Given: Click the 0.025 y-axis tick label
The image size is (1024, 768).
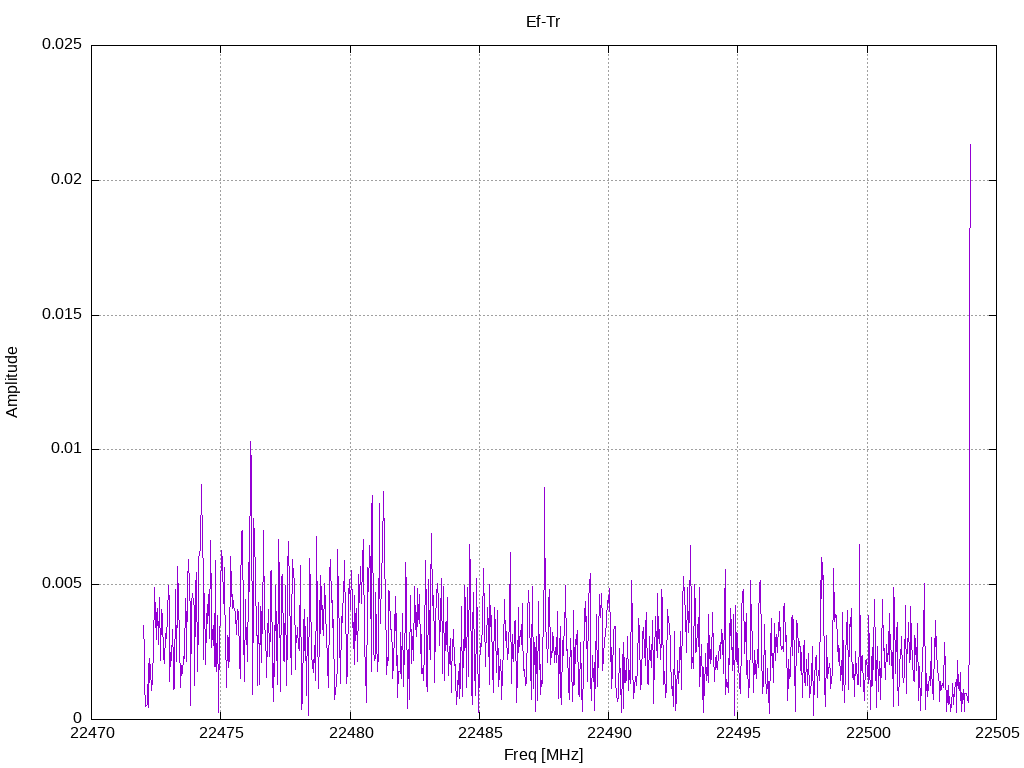Looking at the screenshot, I should (x=61, y=45).
